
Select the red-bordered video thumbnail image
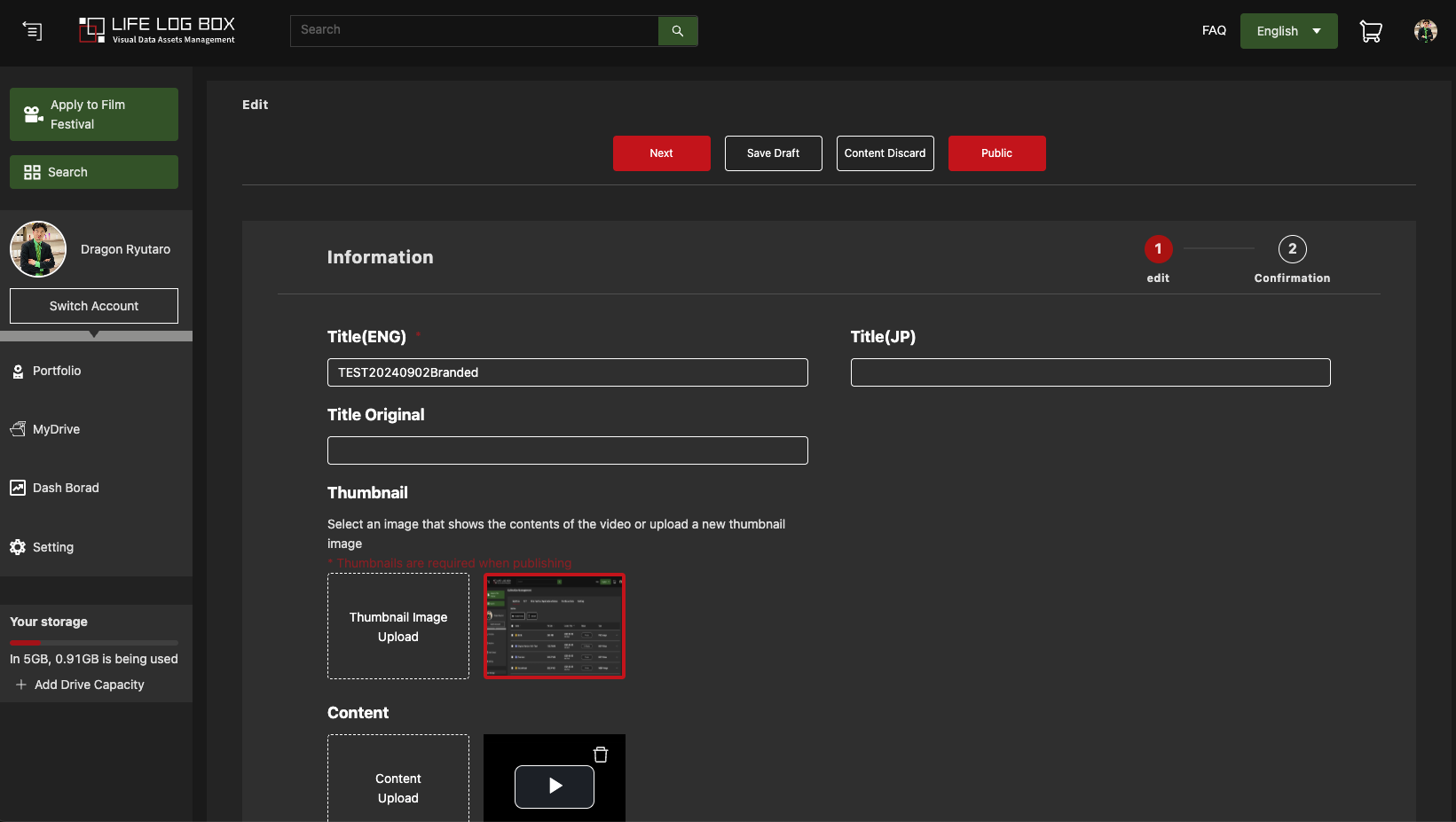pyautogui.click(x=555, y=626)
